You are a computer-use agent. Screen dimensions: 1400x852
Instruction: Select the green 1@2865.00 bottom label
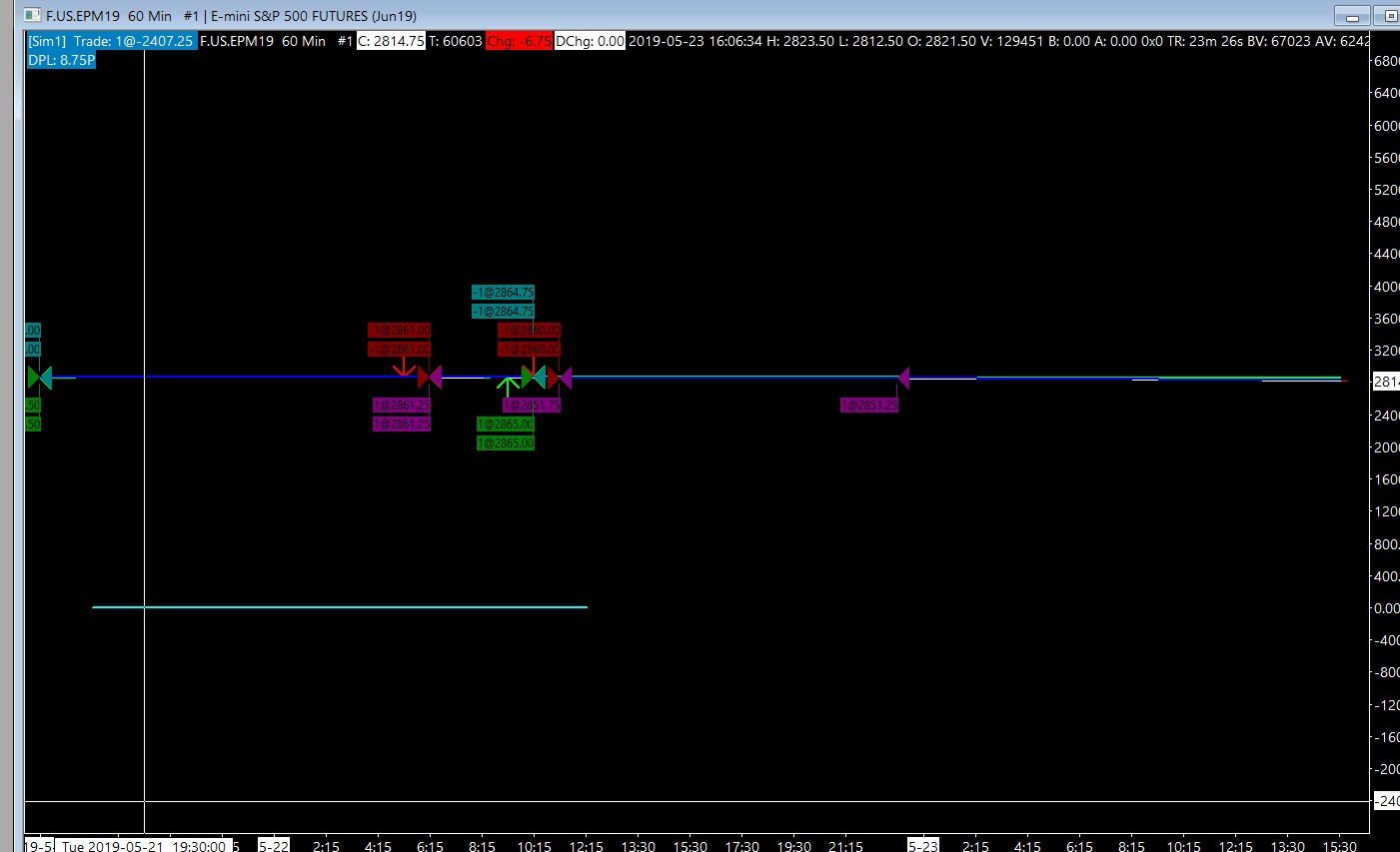506,442
